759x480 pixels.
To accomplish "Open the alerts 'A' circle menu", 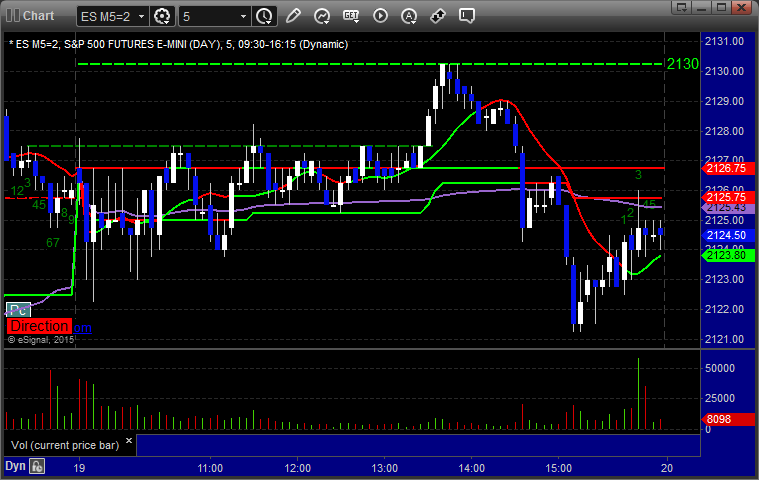I will click(409, 16).
